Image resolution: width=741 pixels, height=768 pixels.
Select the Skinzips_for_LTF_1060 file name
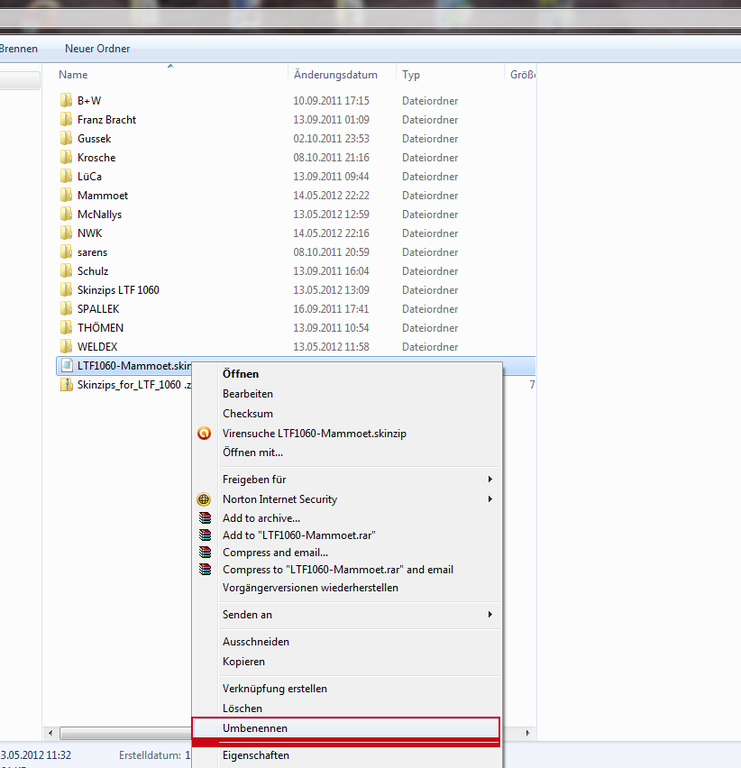click(134, 385)
